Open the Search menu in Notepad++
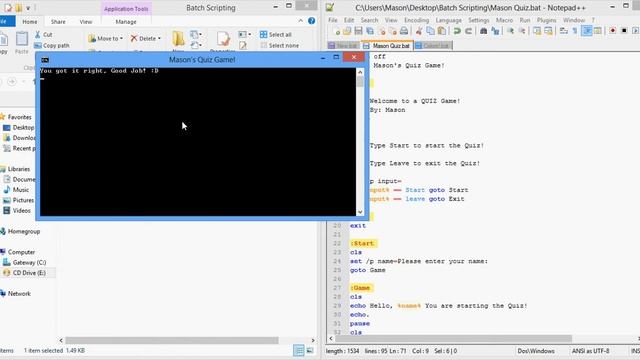640x360 pixels. coord(369,20)
